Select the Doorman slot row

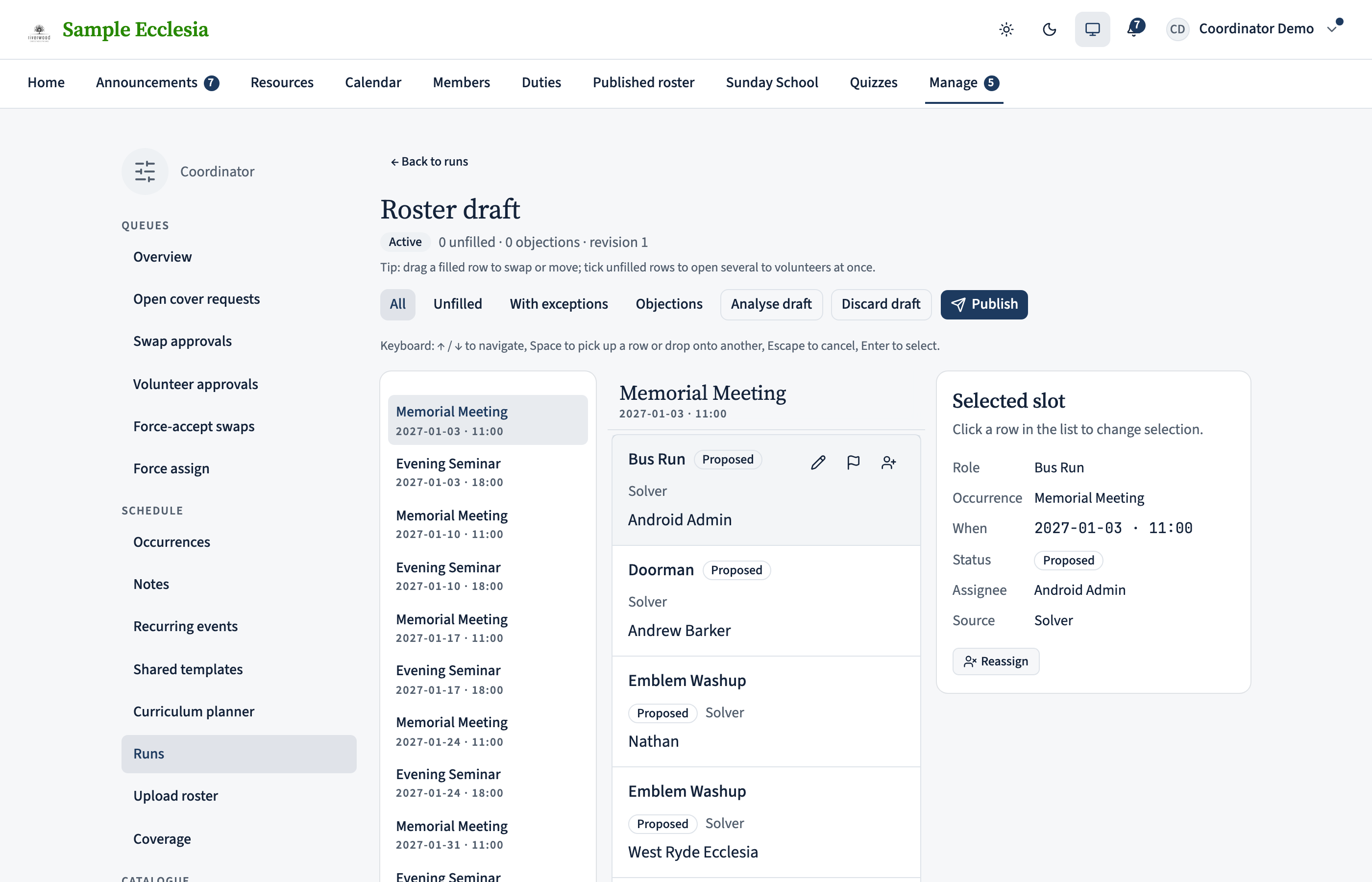point(766,601)
